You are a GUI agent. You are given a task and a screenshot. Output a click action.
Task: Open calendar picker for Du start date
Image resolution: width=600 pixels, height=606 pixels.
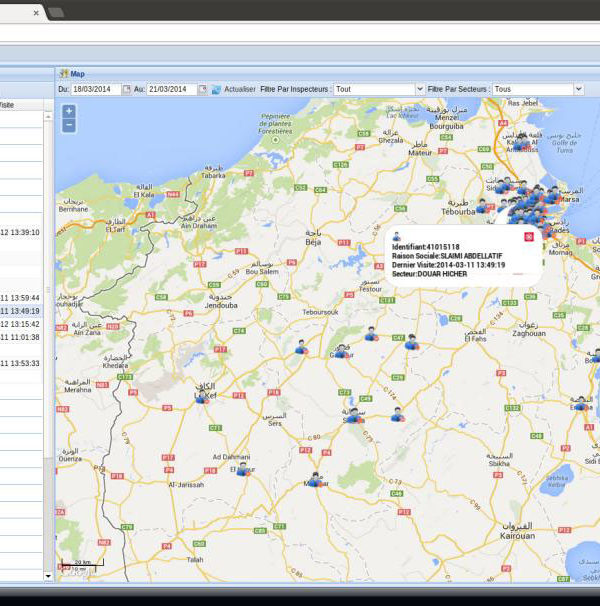[x=127, y=89]
